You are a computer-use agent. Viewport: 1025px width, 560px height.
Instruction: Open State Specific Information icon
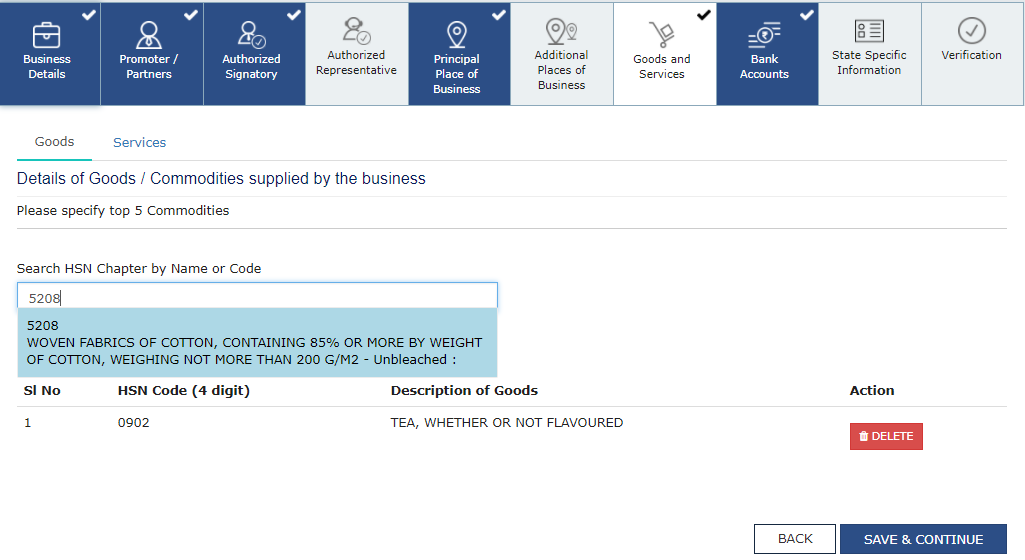(x=869, y=31)
